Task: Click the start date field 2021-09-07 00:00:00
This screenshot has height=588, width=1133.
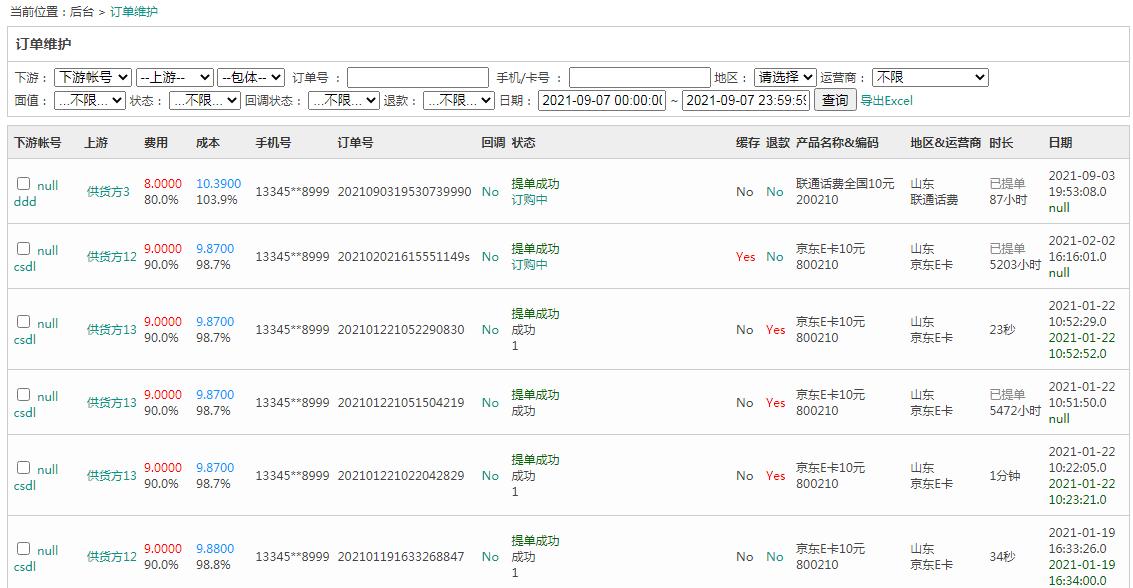Action: coord(602,100)
